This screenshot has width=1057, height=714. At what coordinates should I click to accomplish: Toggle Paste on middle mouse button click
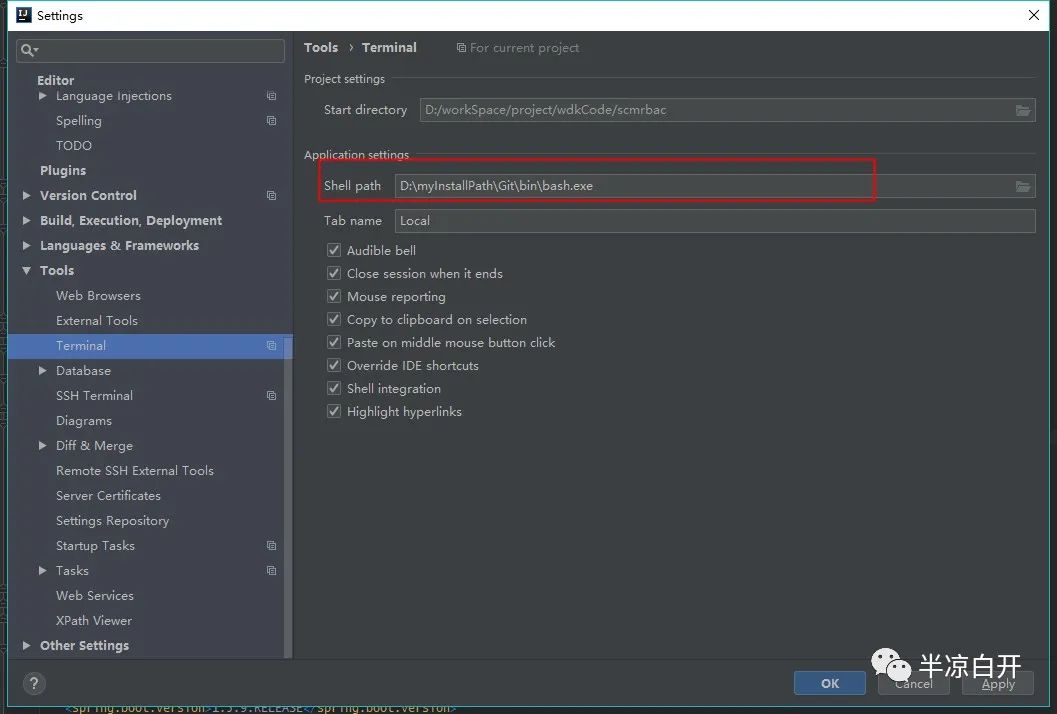coord(334,342)
